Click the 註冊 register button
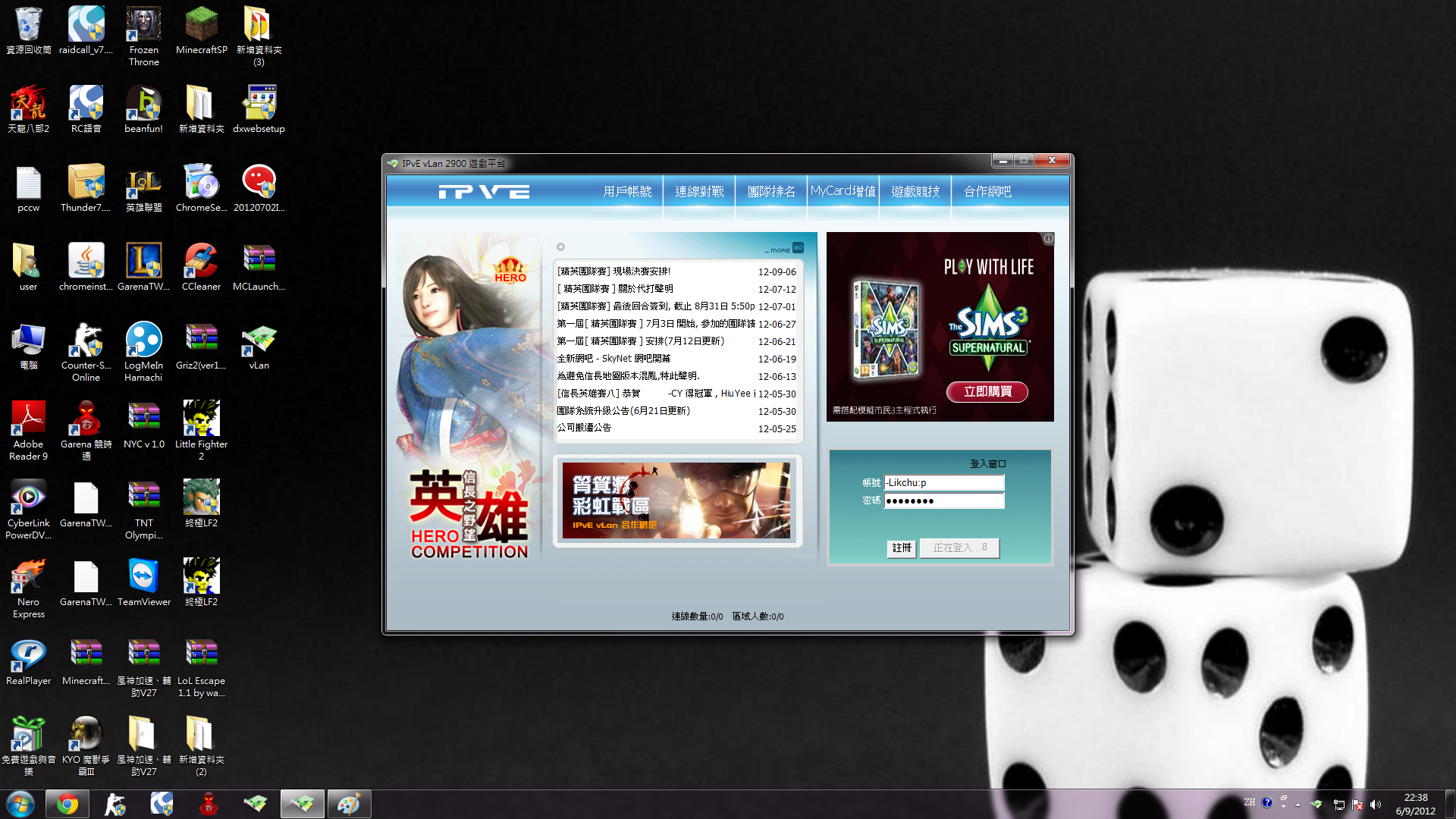Screen dimensions: 1456x819 [x=902, y=548]
